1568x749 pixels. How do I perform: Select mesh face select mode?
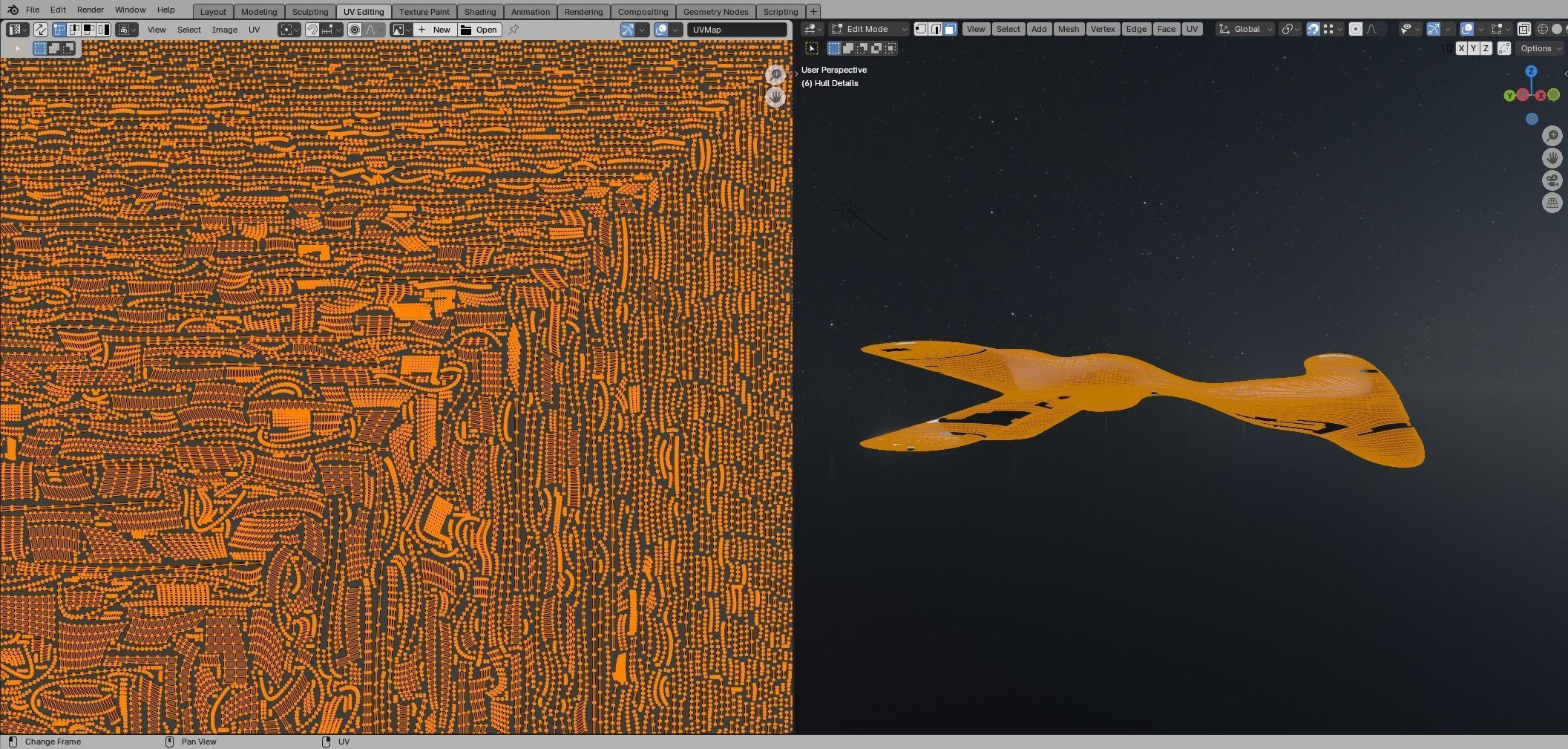pyautogui.click(x=951, y=29)
